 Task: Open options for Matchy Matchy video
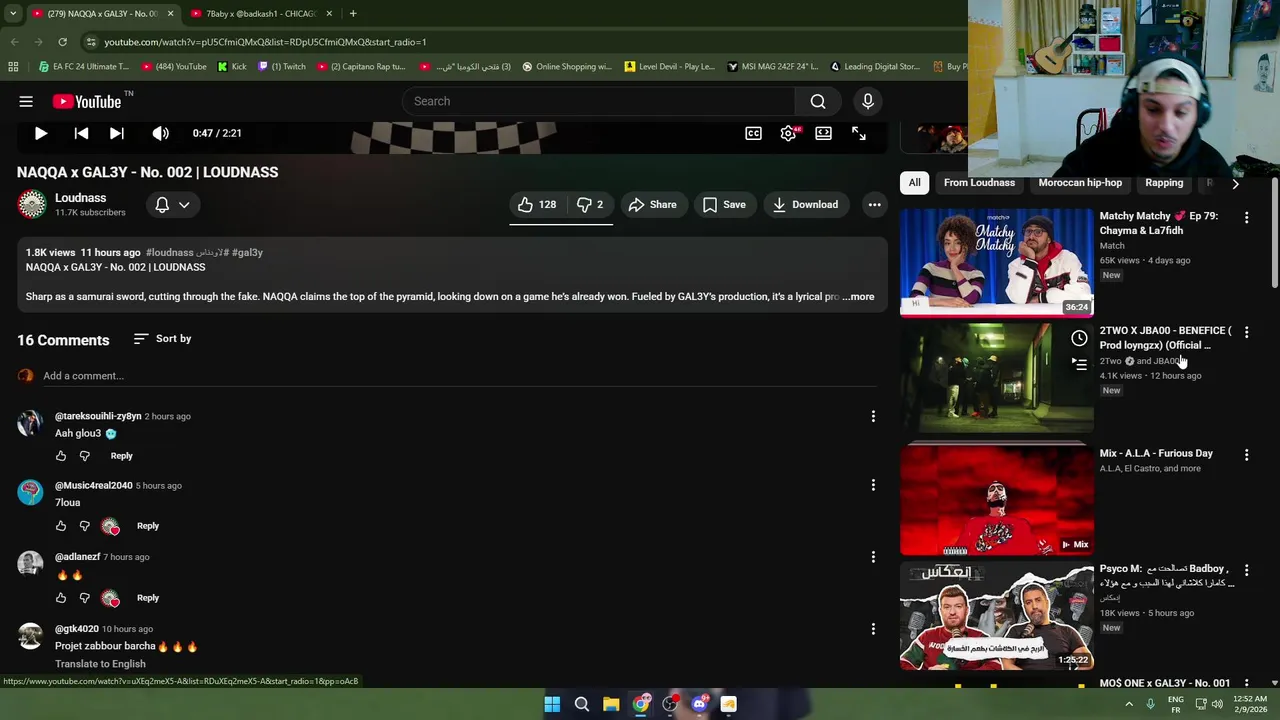1246,217
